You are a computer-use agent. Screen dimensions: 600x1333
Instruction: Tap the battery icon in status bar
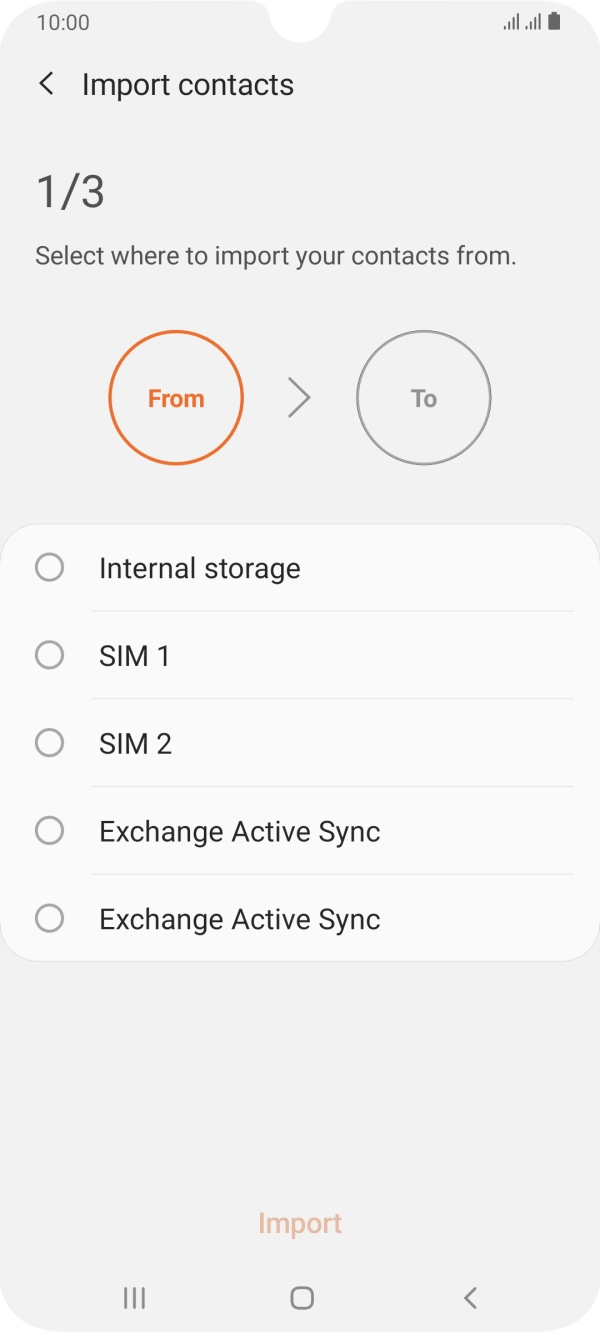coord(554,22)
